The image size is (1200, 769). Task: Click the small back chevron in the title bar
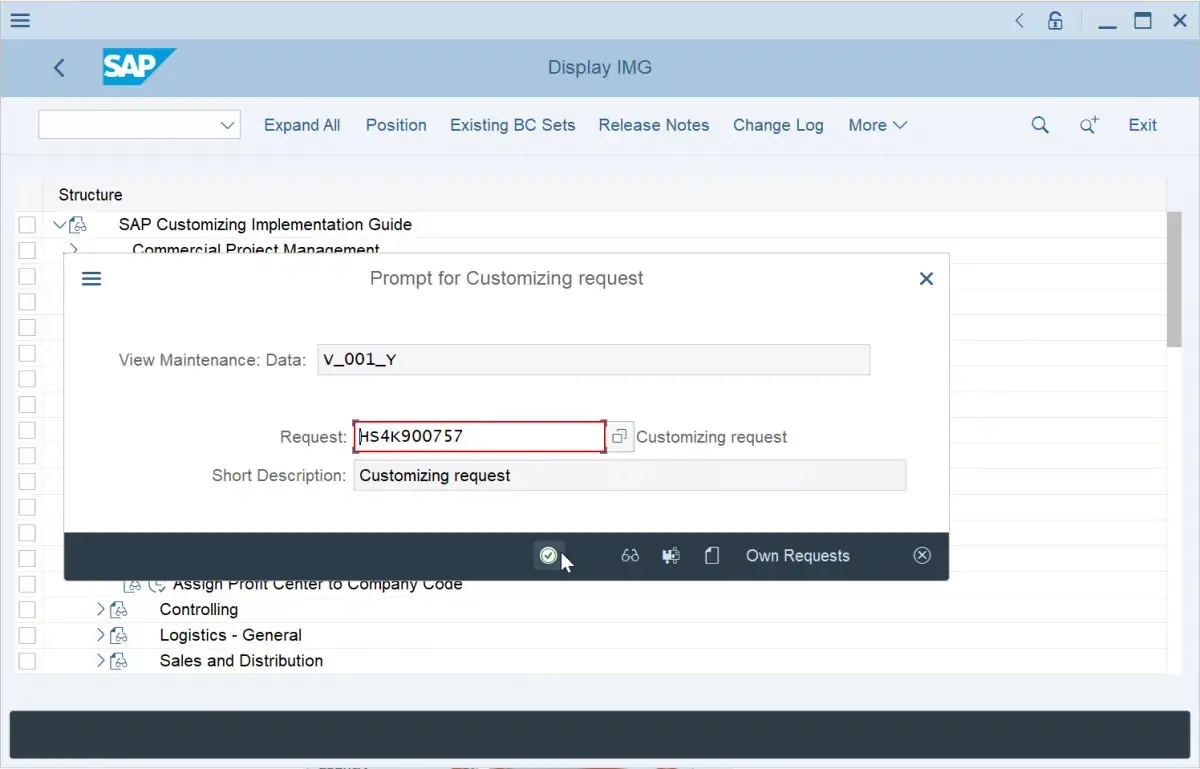[x=1019, y=20]
